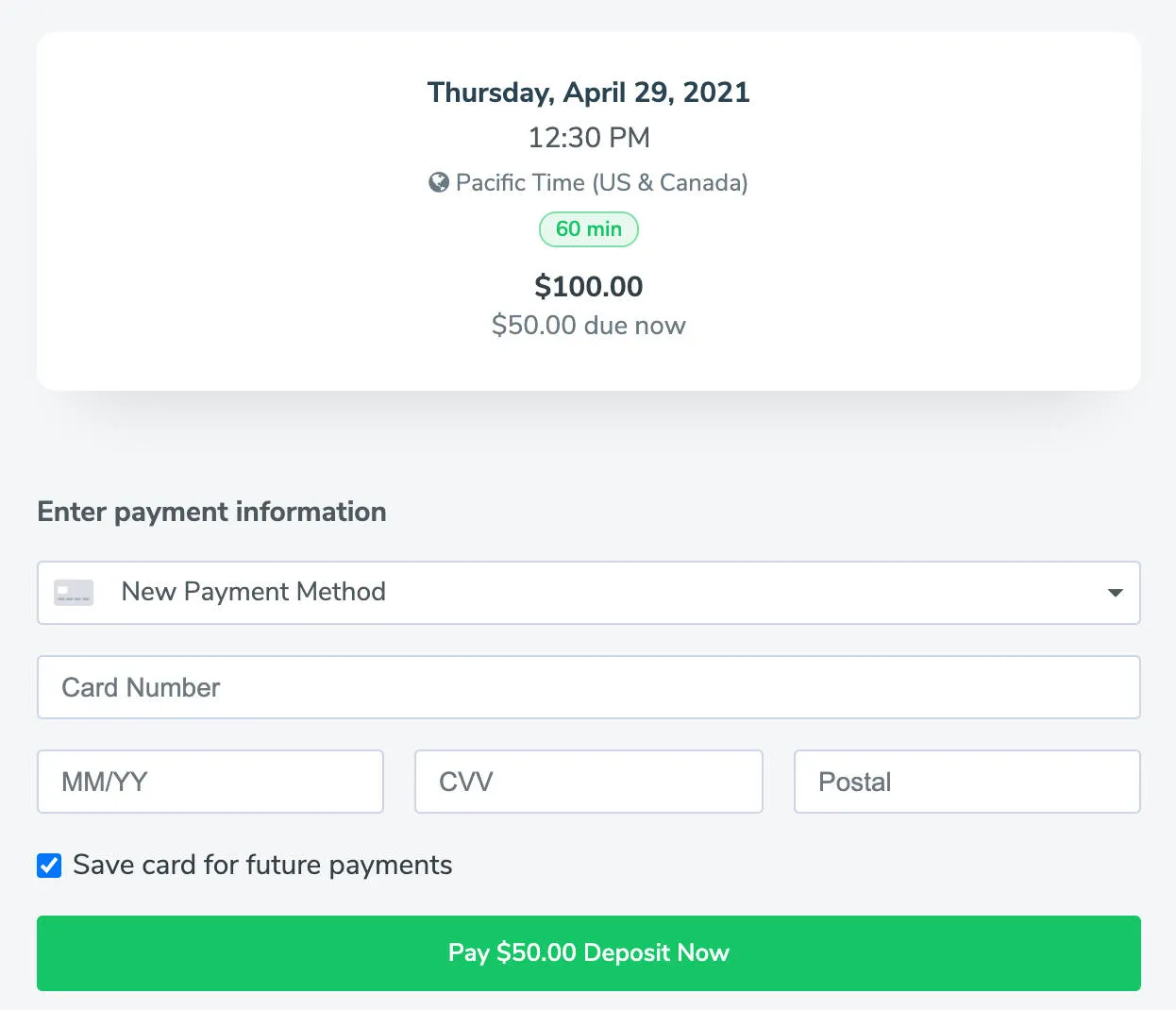
Task: Click Enter payment information heading
Action: (x=211, y=511)
